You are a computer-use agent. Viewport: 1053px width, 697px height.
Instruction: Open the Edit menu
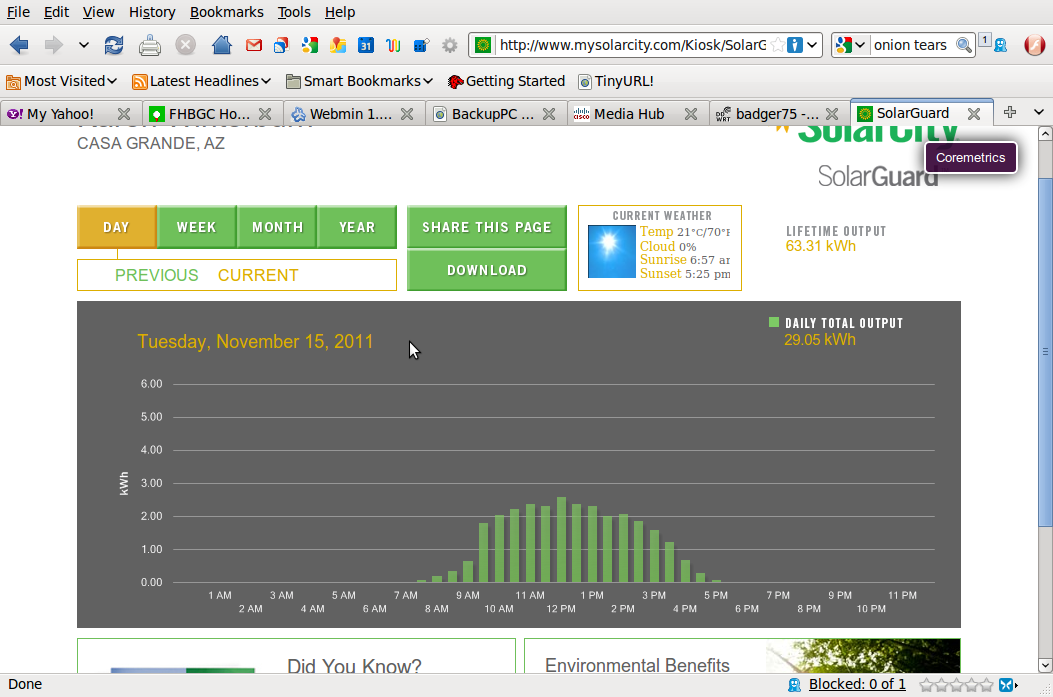pyautogui.click(x=56, y=12)
